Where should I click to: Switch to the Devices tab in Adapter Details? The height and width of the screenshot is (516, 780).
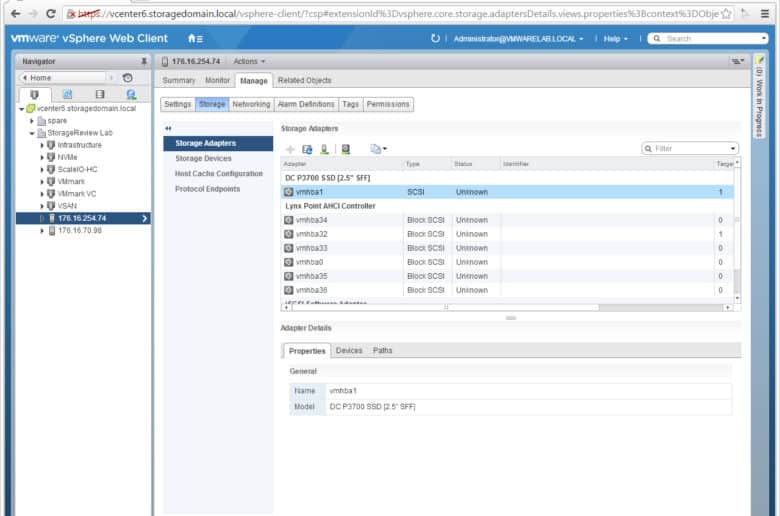pyautogui.click(x=349, y=350)
